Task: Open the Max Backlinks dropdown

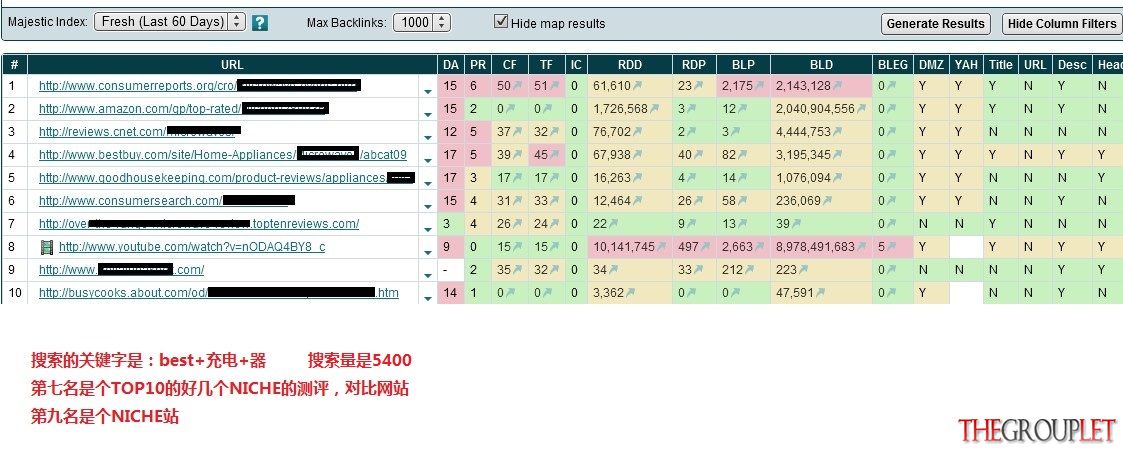Action: 422,23
